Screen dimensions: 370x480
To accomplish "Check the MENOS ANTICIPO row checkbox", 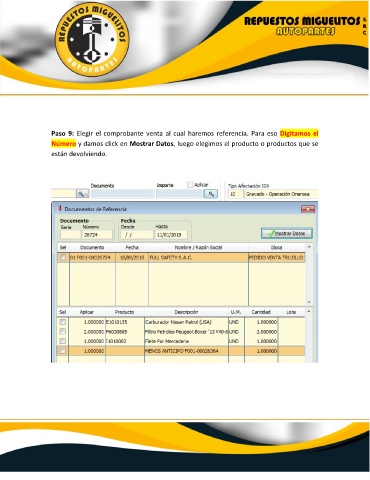I will pyautogui.click(x=63, y=351).
